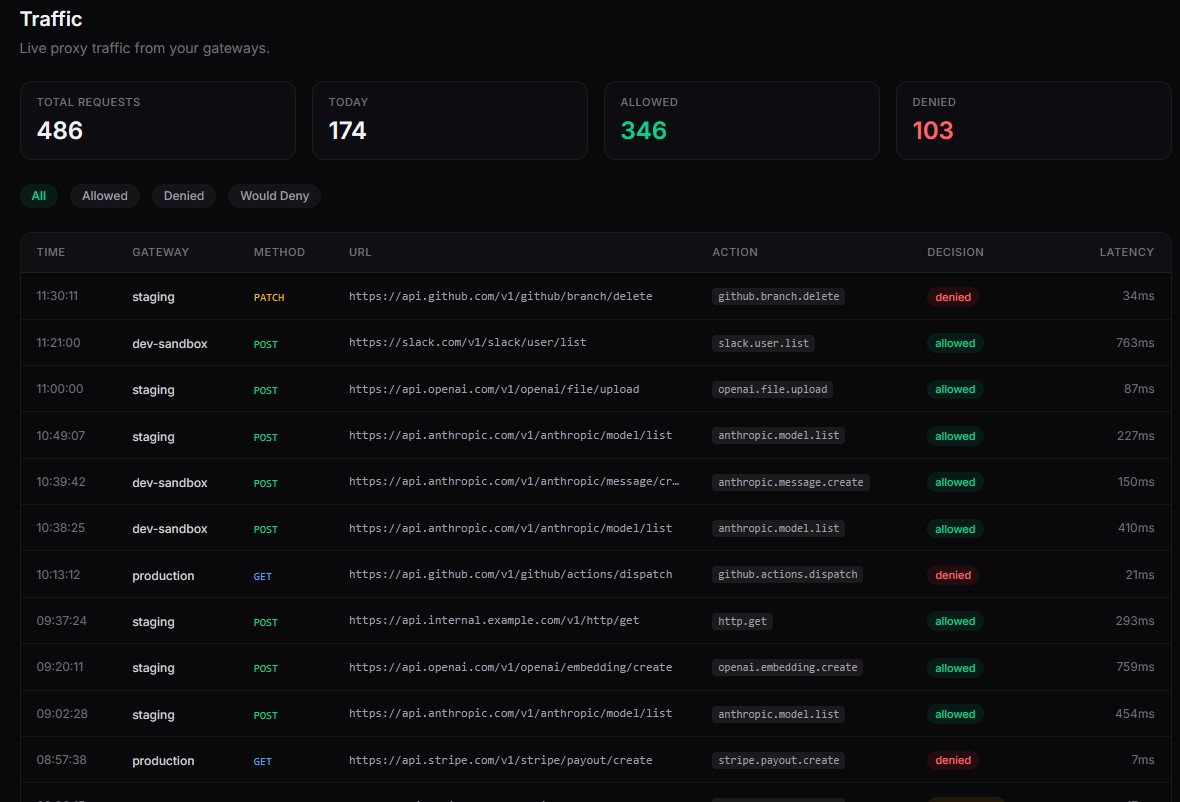Image resolution: width=1180 pixels, height=802 pixels.
Task: Sort the table by LATENCY column
Action: [1125, 252]
